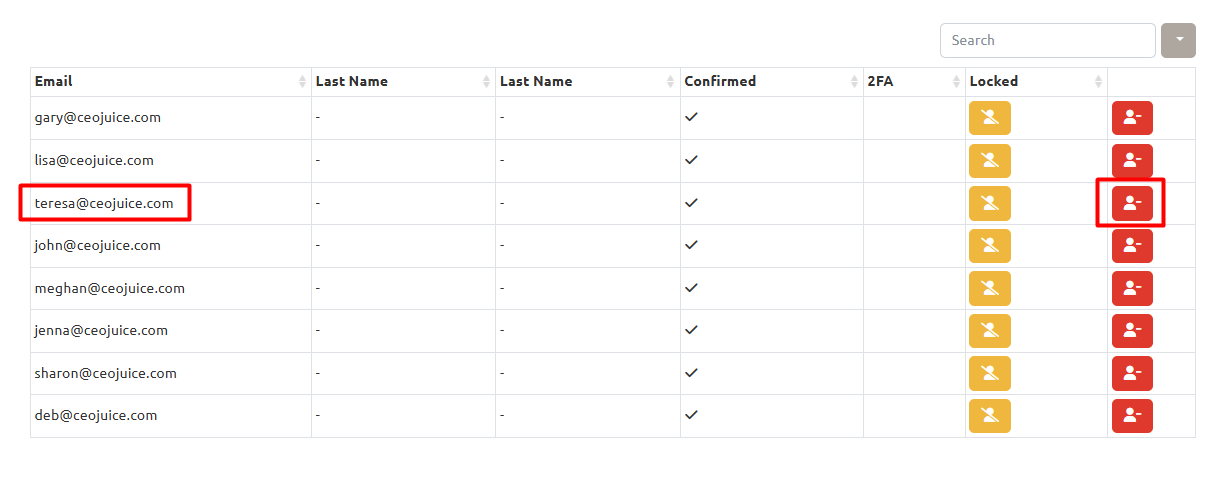The height and width of the screenshot is (480, 1219).
Task: Click the yellow lock-user icon for gary@ceojuice.com
Action: click(x=989, y=118)
